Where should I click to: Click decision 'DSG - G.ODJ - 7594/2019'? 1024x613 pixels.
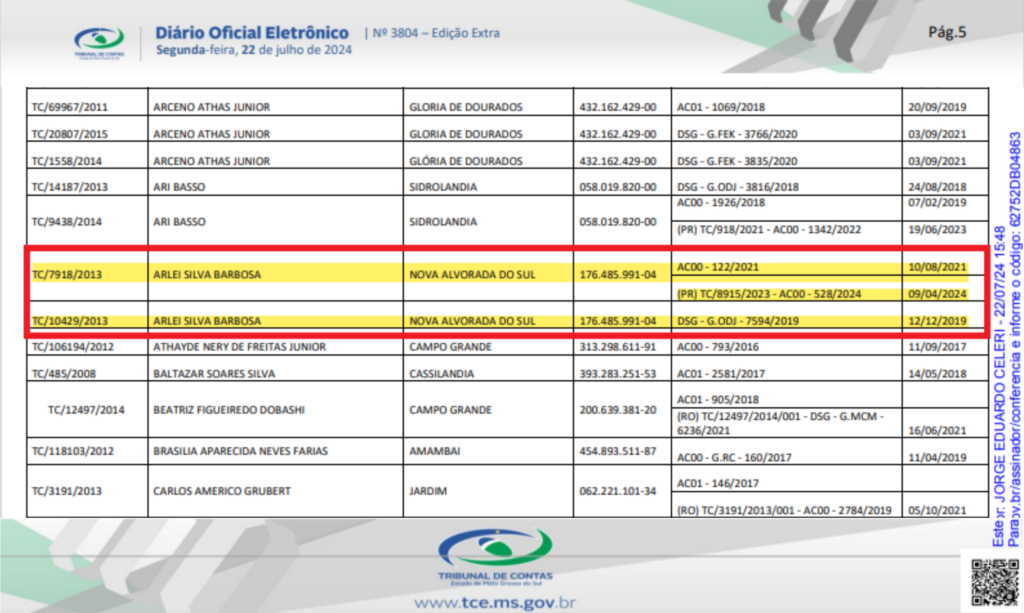point(738,321)
